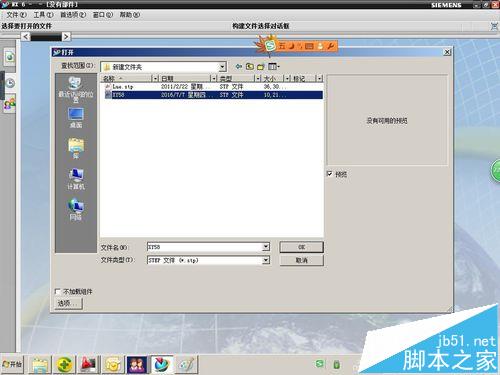This screenshot has width=500, height=375.
Task: Sort by the 名称 column header
Action: tap(126, 78)
